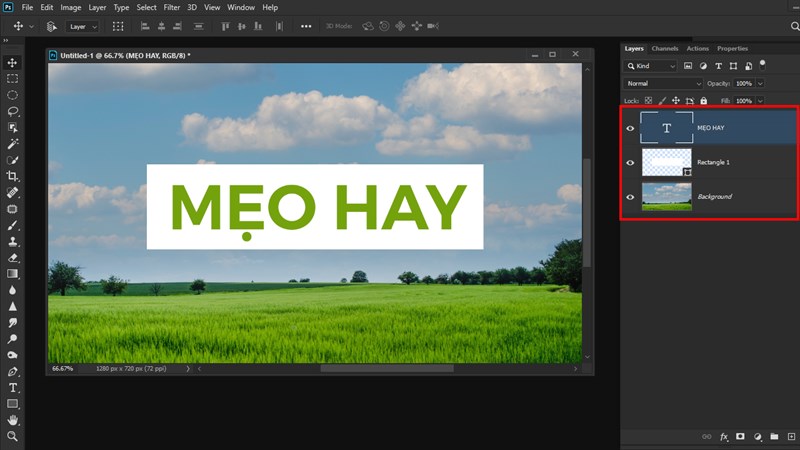
Task: Select the Rectangle shape tool
Action: [x=12, y=404]
